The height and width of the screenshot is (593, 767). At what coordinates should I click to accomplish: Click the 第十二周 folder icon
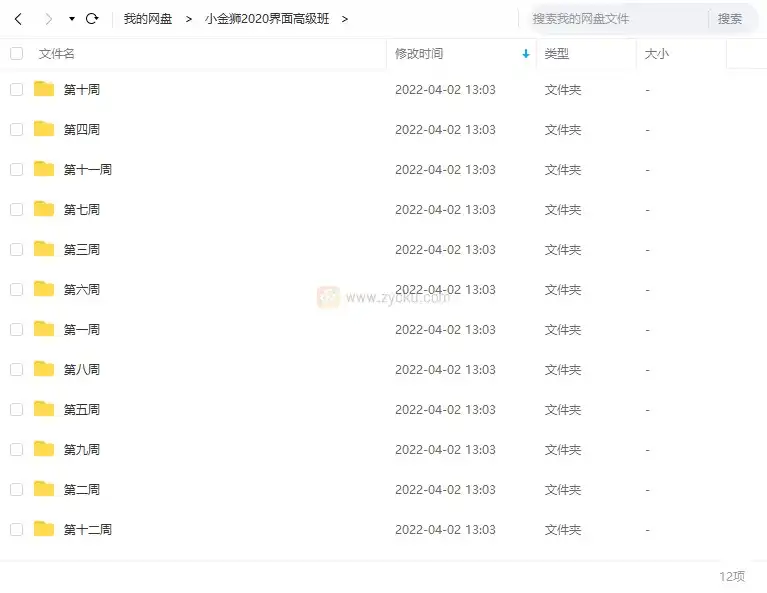click(x=44, y=528)
